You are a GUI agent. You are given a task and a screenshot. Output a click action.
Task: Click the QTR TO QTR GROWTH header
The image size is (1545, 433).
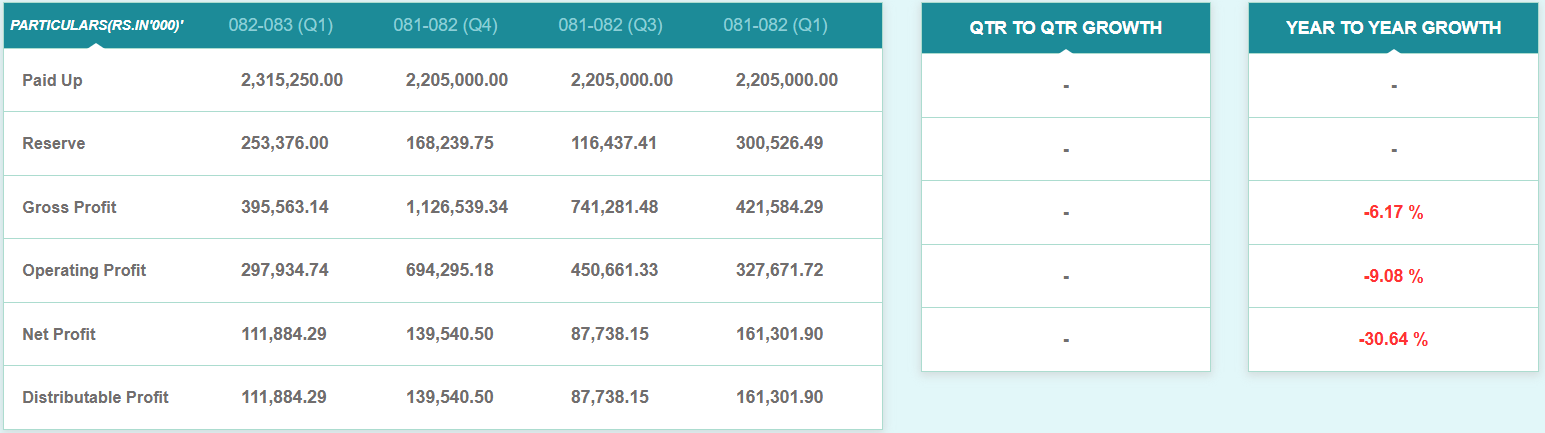[x=1065, y=28]
